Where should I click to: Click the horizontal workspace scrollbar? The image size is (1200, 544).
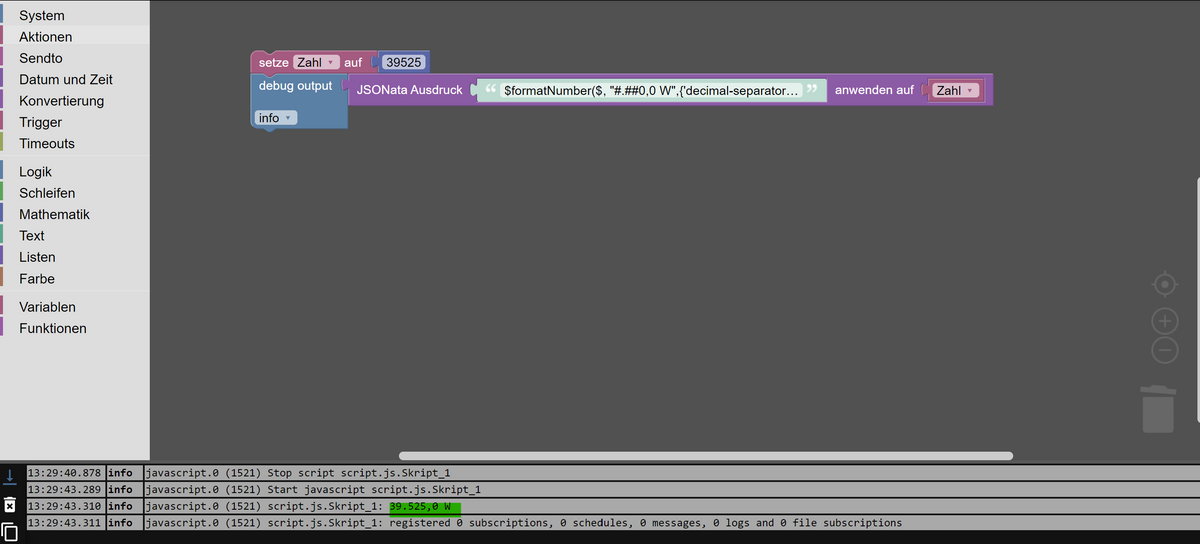pos(705,456)
